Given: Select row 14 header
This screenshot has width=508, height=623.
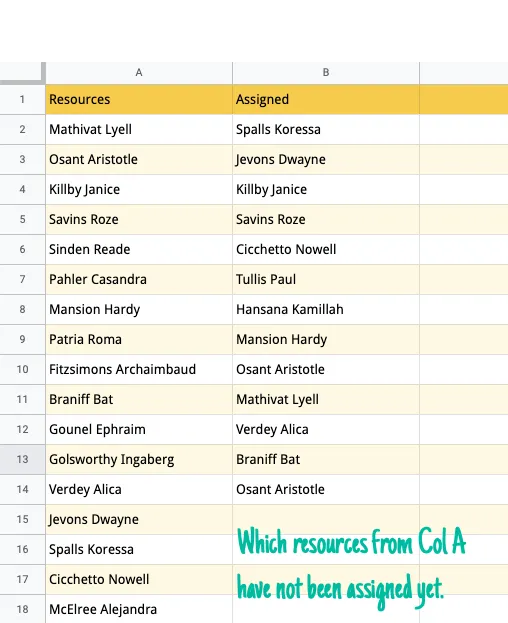Looking at the screenshot, I should tap(23, 490).
